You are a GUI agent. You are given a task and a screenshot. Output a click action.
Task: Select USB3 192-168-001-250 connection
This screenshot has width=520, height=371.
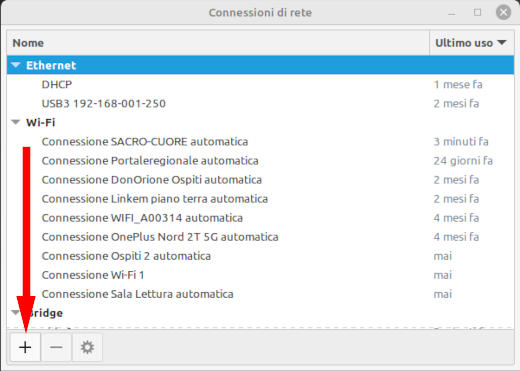click(x=260, y=103)
